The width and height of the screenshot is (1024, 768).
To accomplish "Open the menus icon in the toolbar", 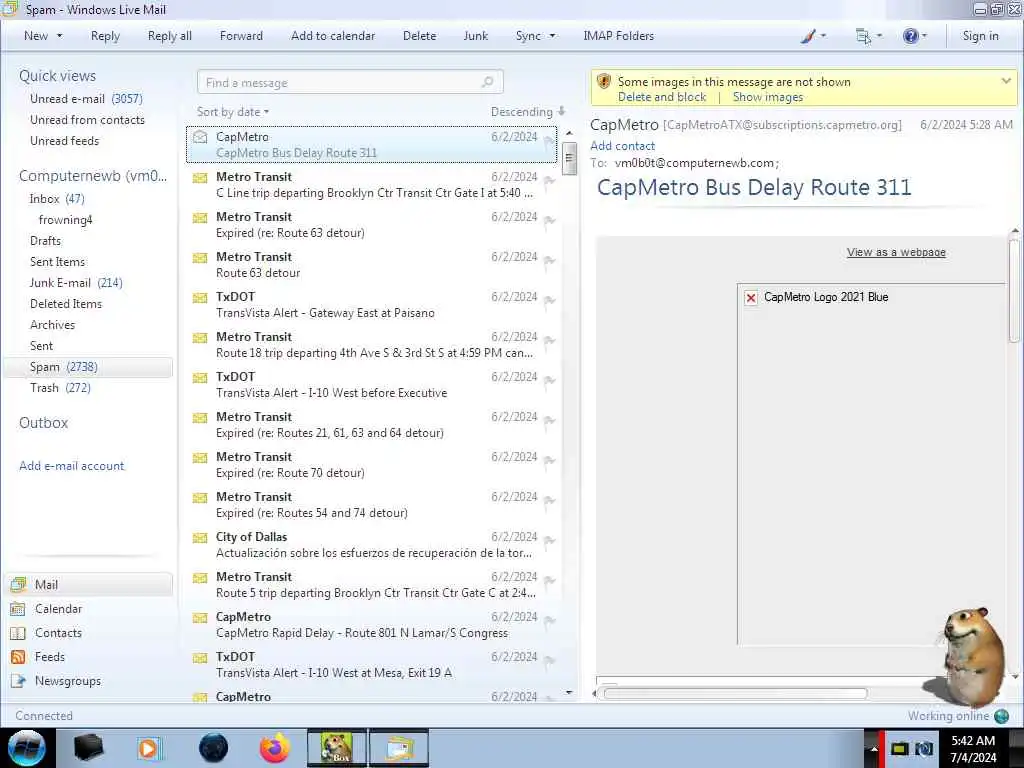I will tap(863, 37).
